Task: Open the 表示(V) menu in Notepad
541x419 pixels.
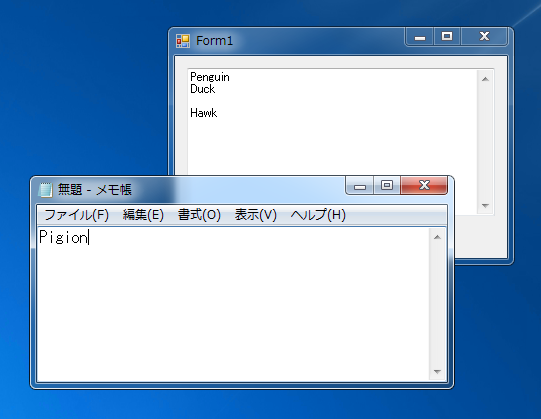Action: click(256, 215)
